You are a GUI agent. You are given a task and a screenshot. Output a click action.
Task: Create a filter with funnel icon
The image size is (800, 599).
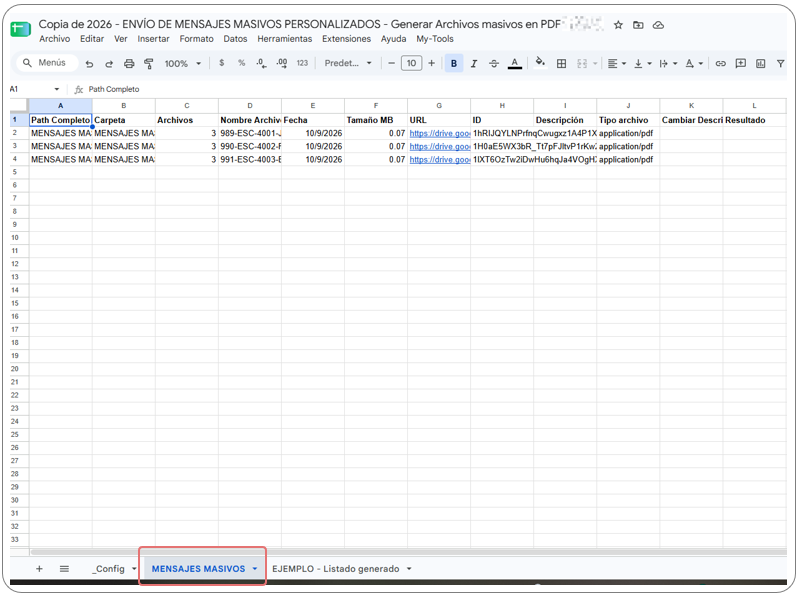pos(780,64)
